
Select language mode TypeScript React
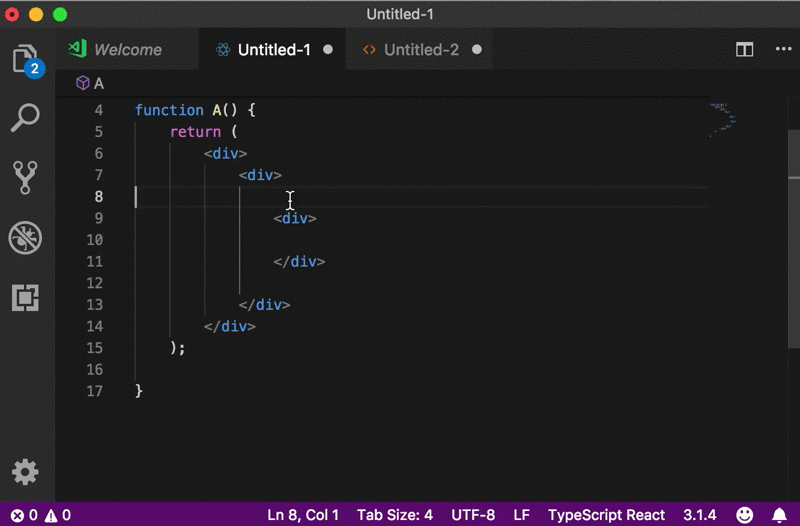tap(606, 515)
